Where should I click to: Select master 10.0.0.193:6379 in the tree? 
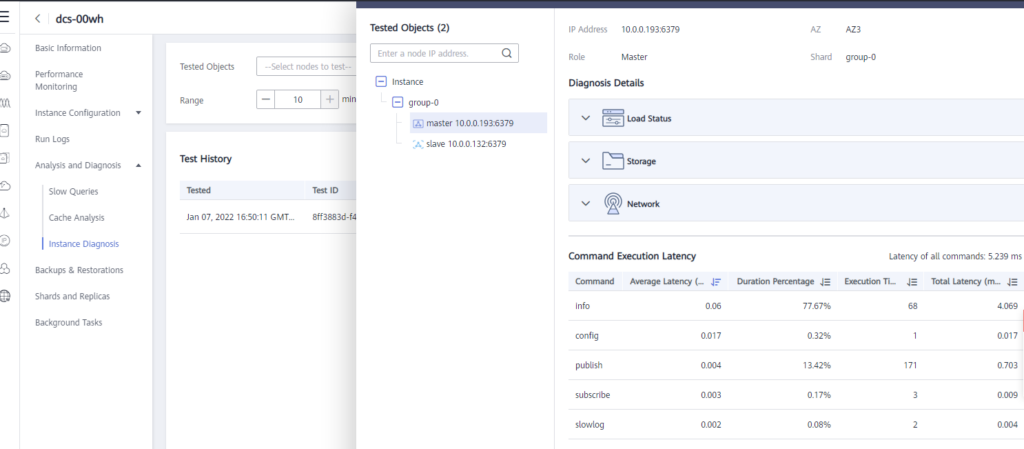(x=479, y=123)
